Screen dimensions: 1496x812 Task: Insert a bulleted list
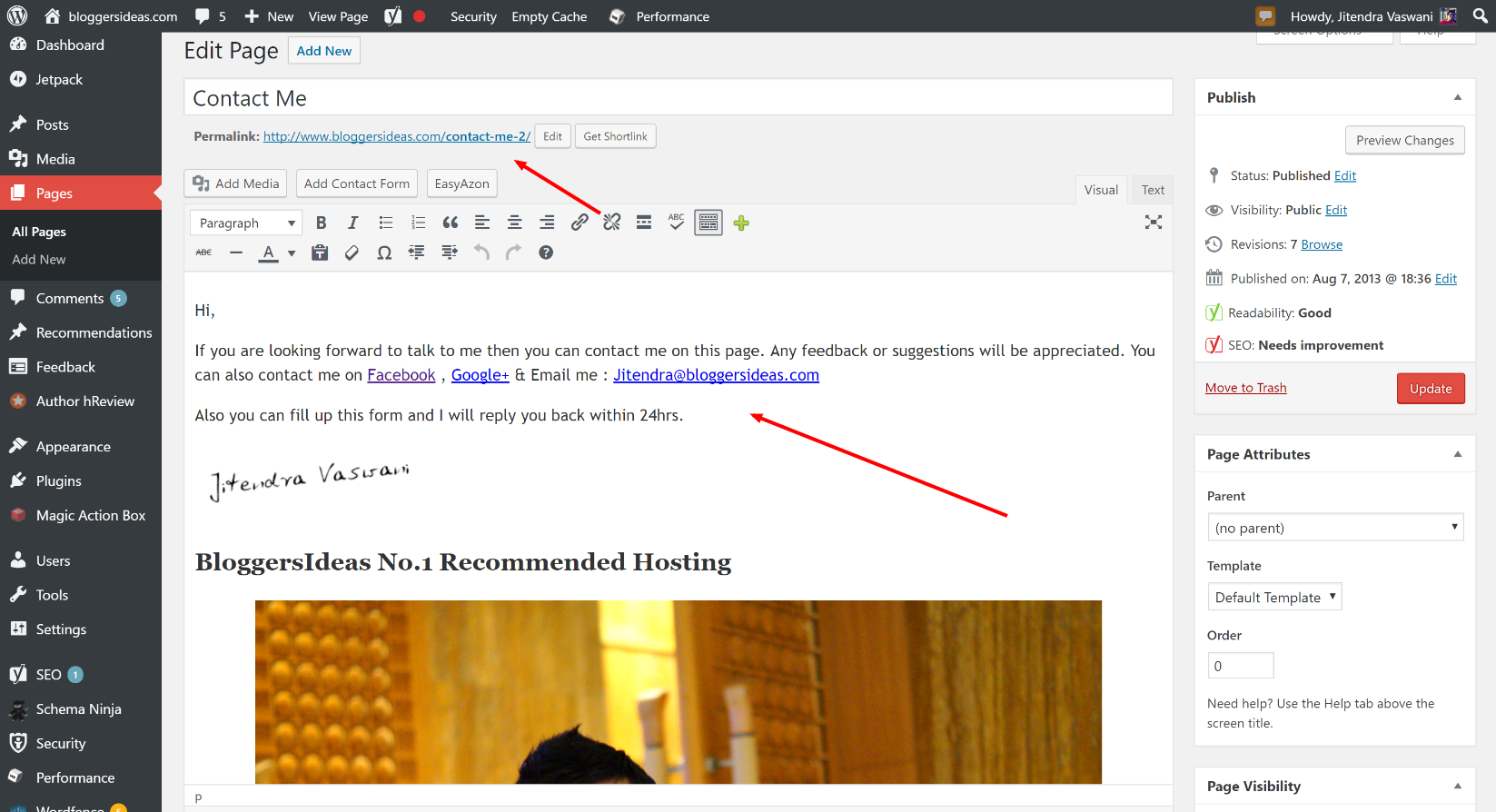click(386, 223)
